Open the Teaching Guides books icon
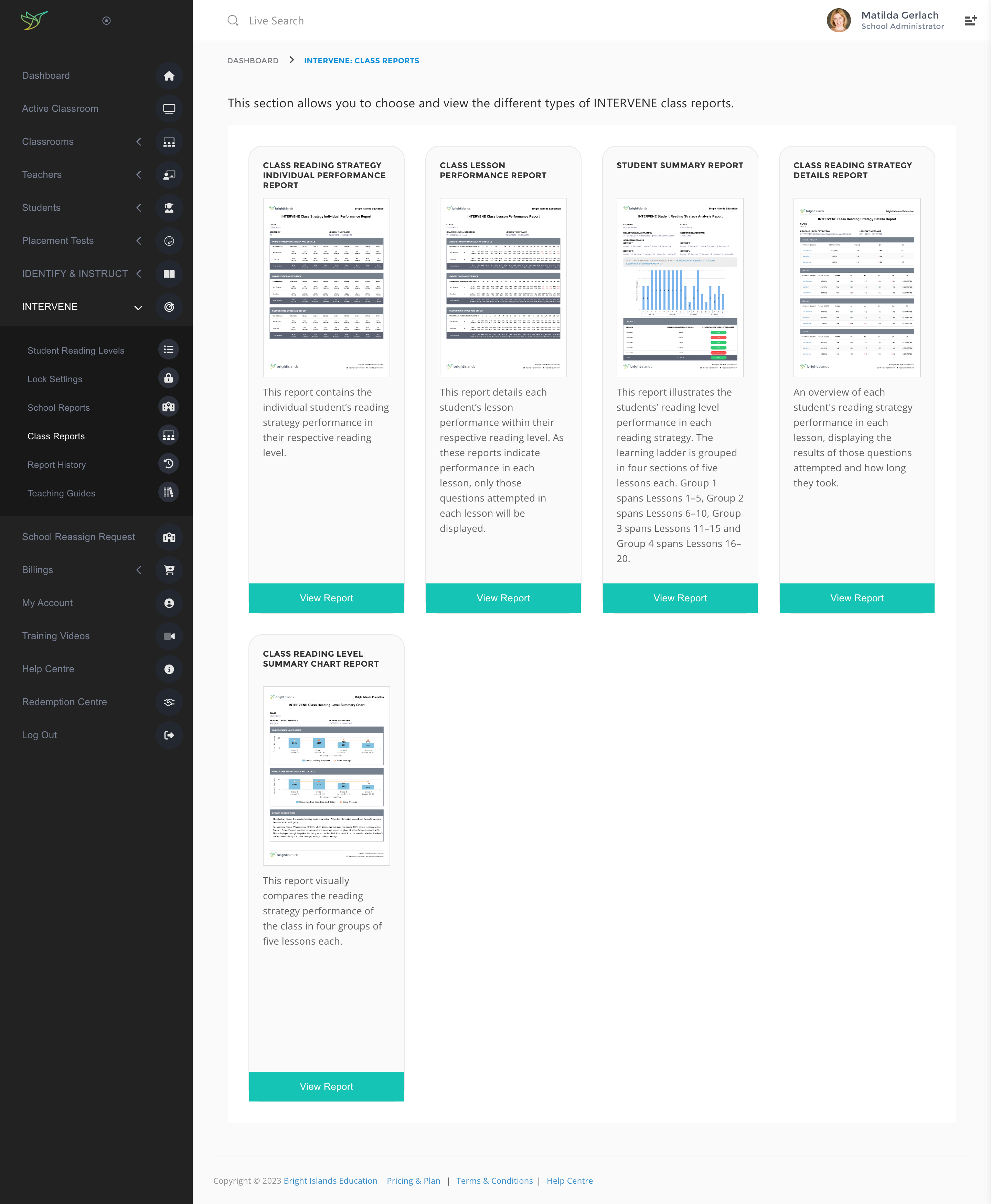This screenshot has width=991, height=1204. [x=168, y=493]
